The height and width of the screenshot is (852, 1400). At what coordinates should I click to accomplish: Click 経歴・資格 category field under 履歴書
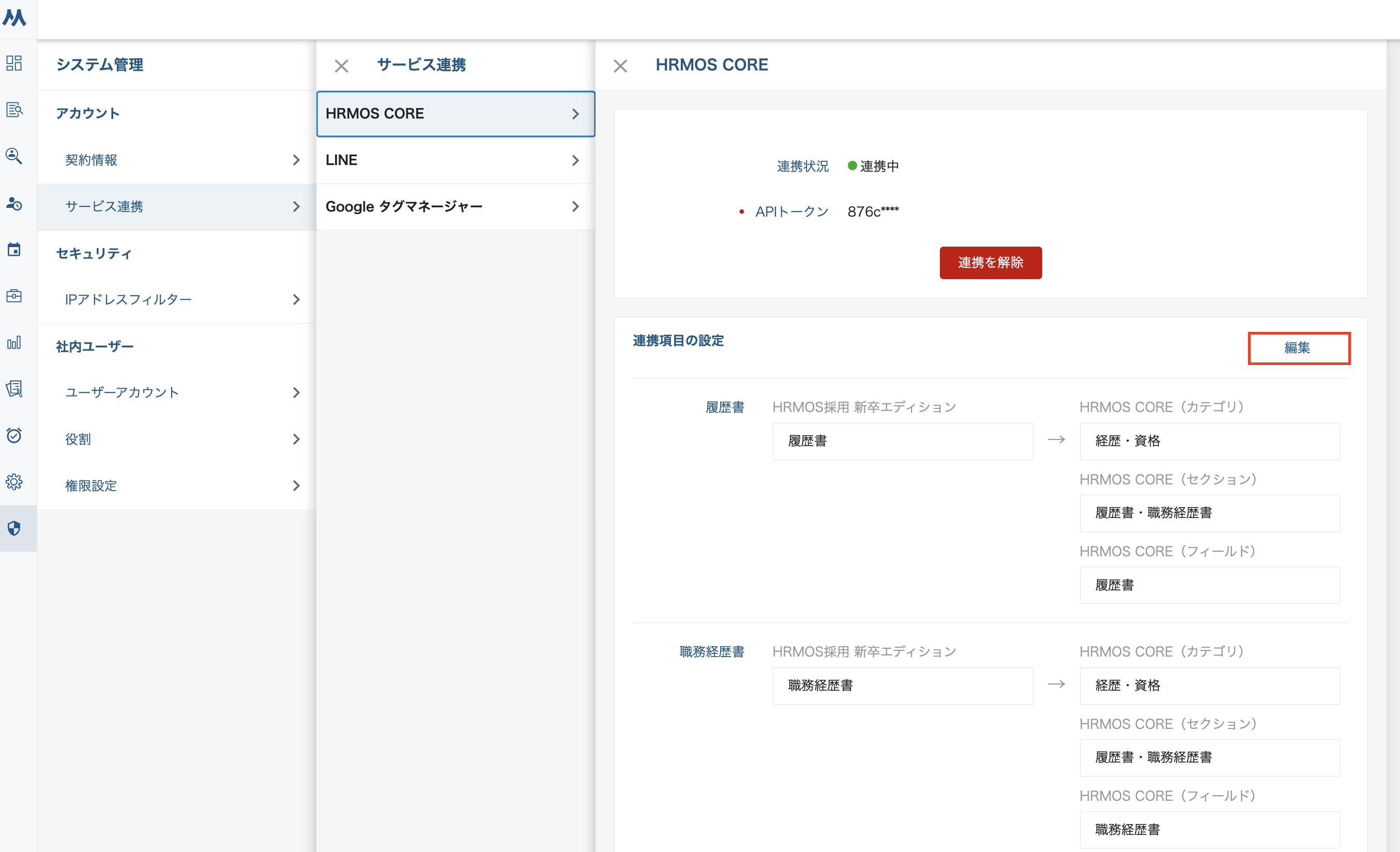1210,442
